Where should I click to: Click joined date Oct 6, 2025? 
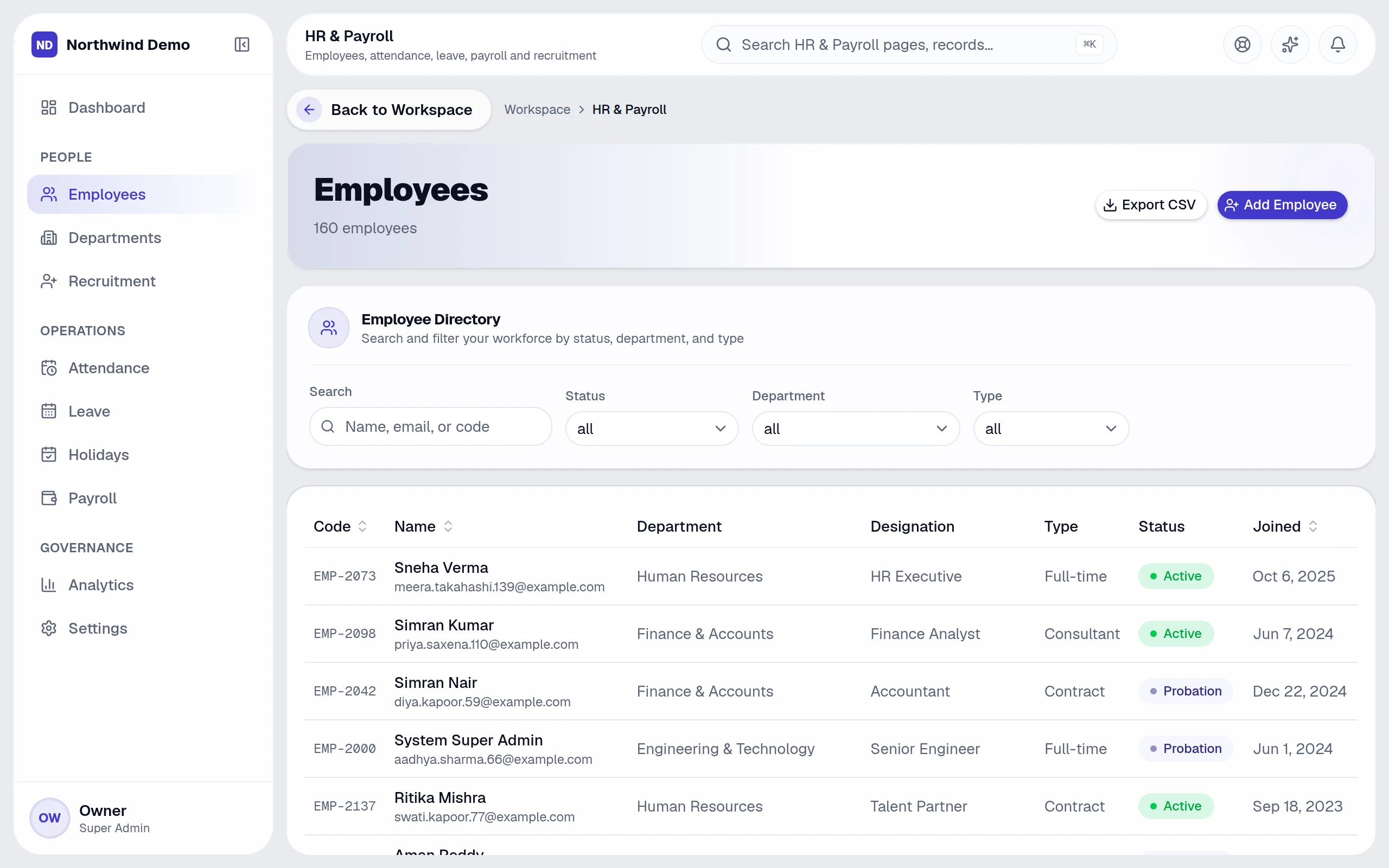click(1294, 576)
